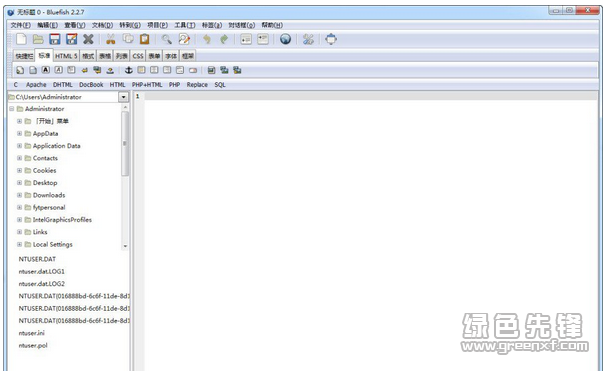Switch to the CSS toolbar tab
This screenshot has width=610, height=371.
[138, 56]
